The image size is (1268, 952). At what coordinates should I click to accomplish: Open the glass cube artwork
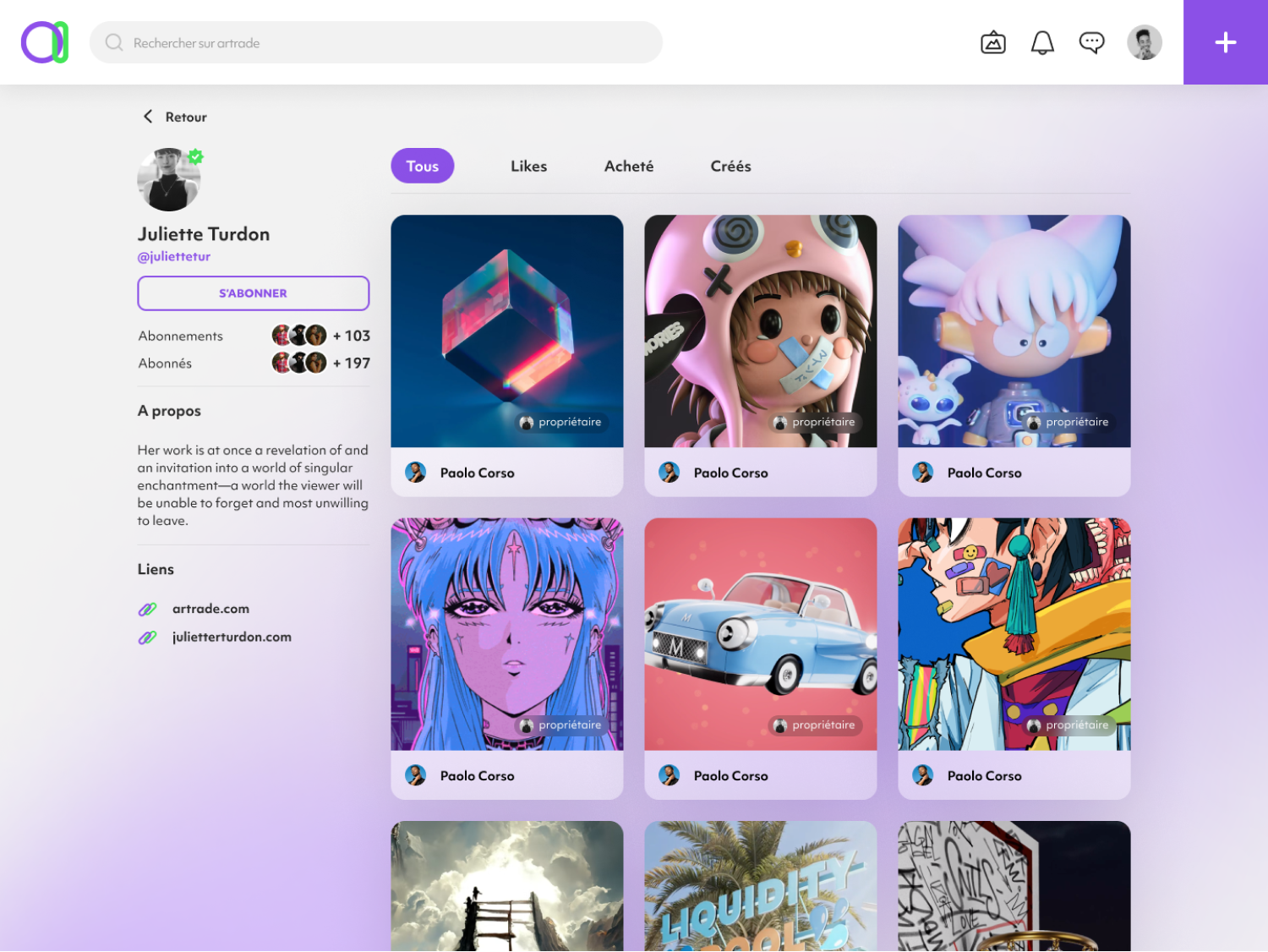pos(507,331)
